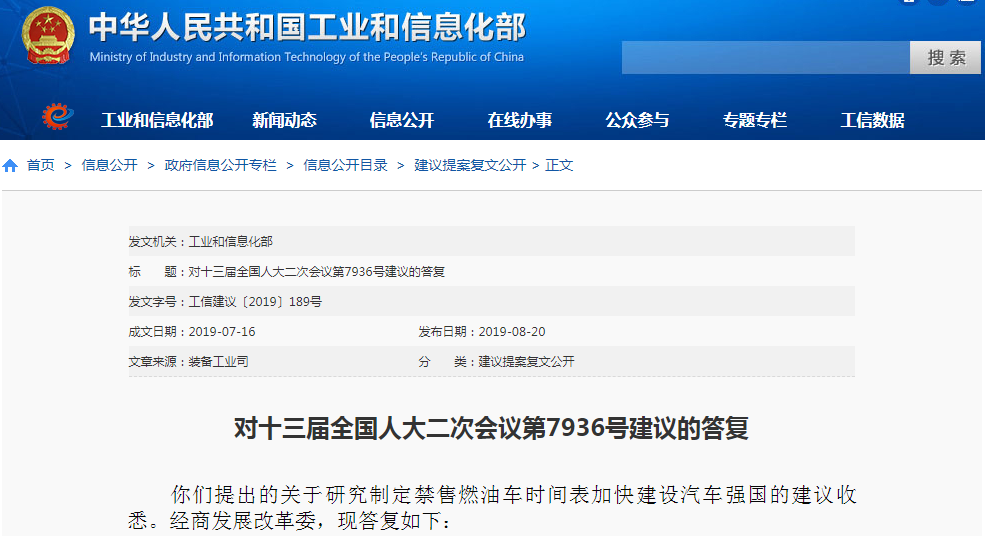985x536 pixels.
Task: Click 正文 breadcrumb item
Action: (x=559, y=165)
